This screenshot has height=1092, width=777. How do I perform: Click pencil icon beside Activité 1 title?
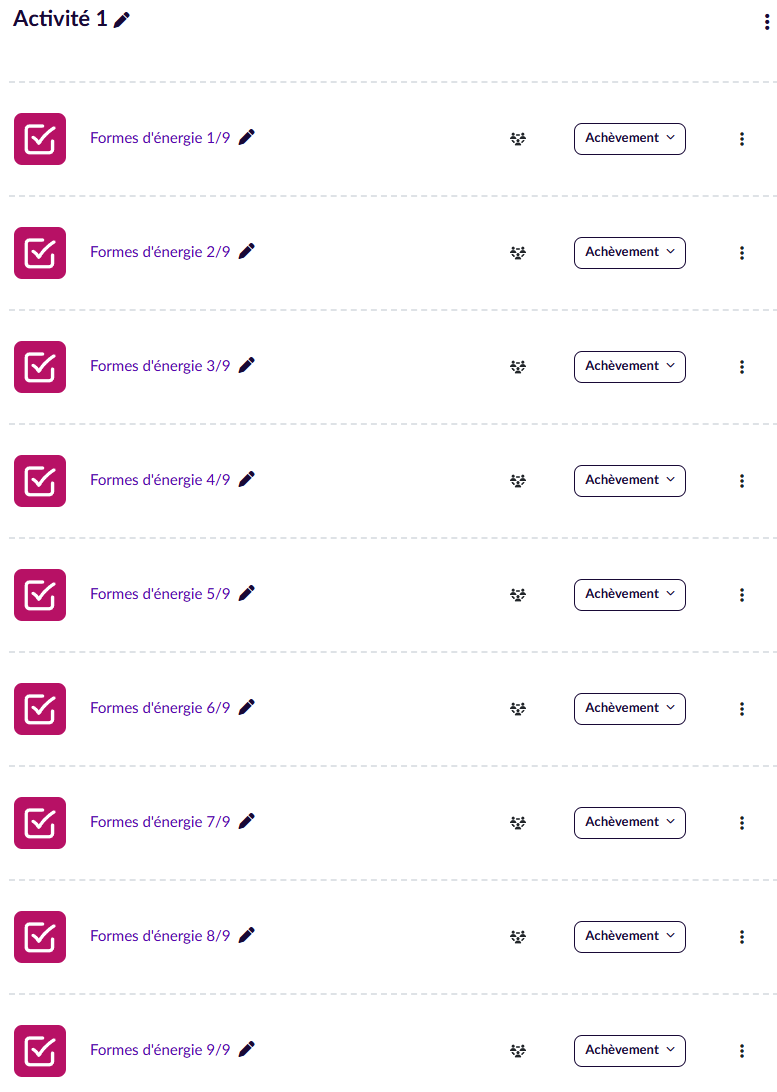tap(122, 20)
